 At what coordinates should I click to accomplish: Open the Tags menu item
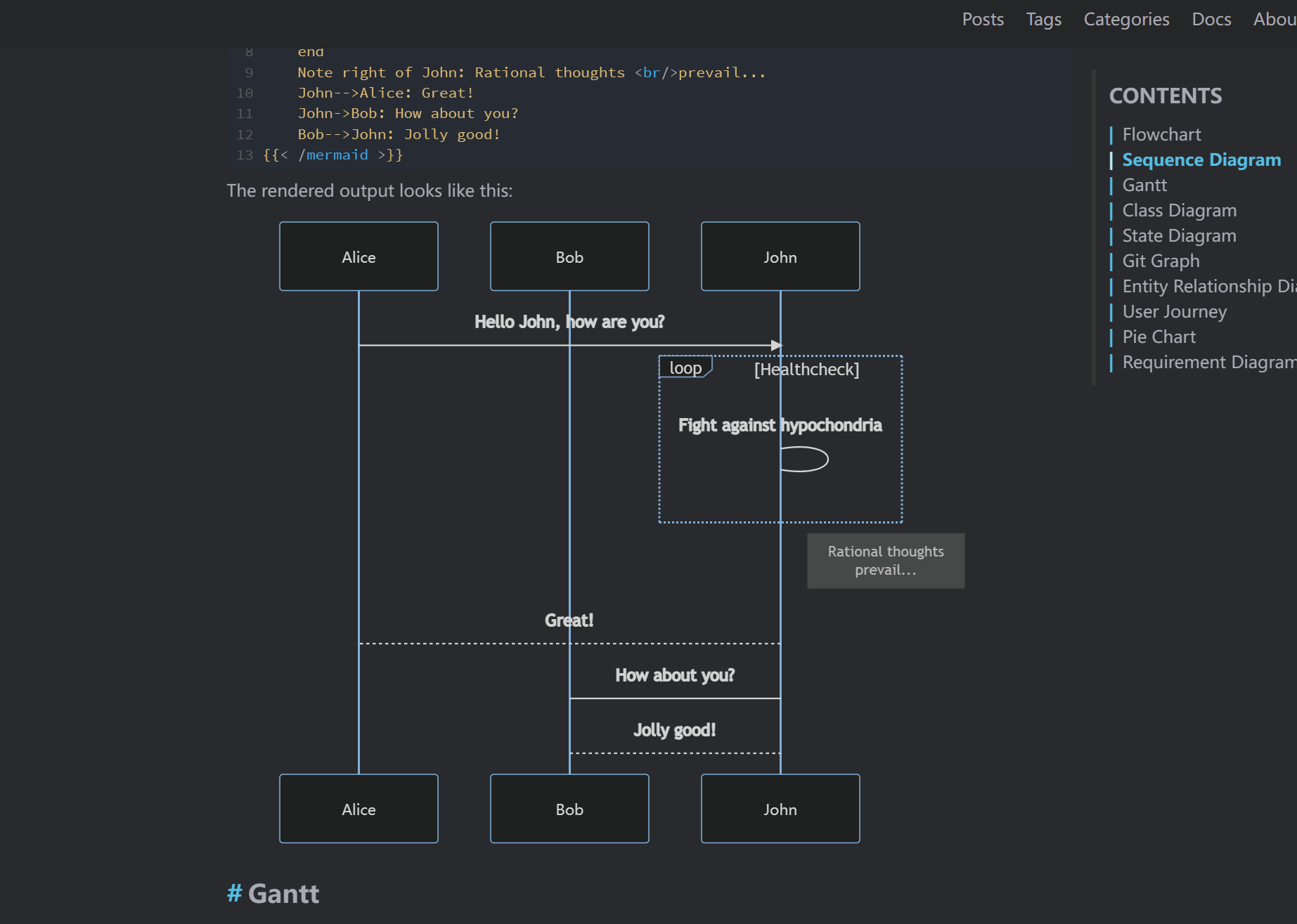1044,19
